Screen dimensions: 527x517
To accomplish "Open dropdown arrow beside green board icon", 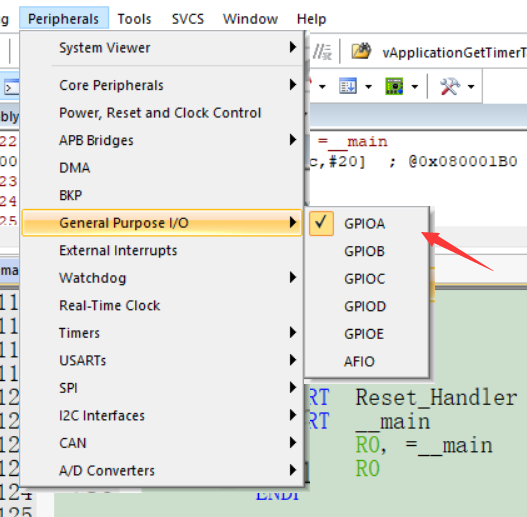I will click(x=415, y=87).
